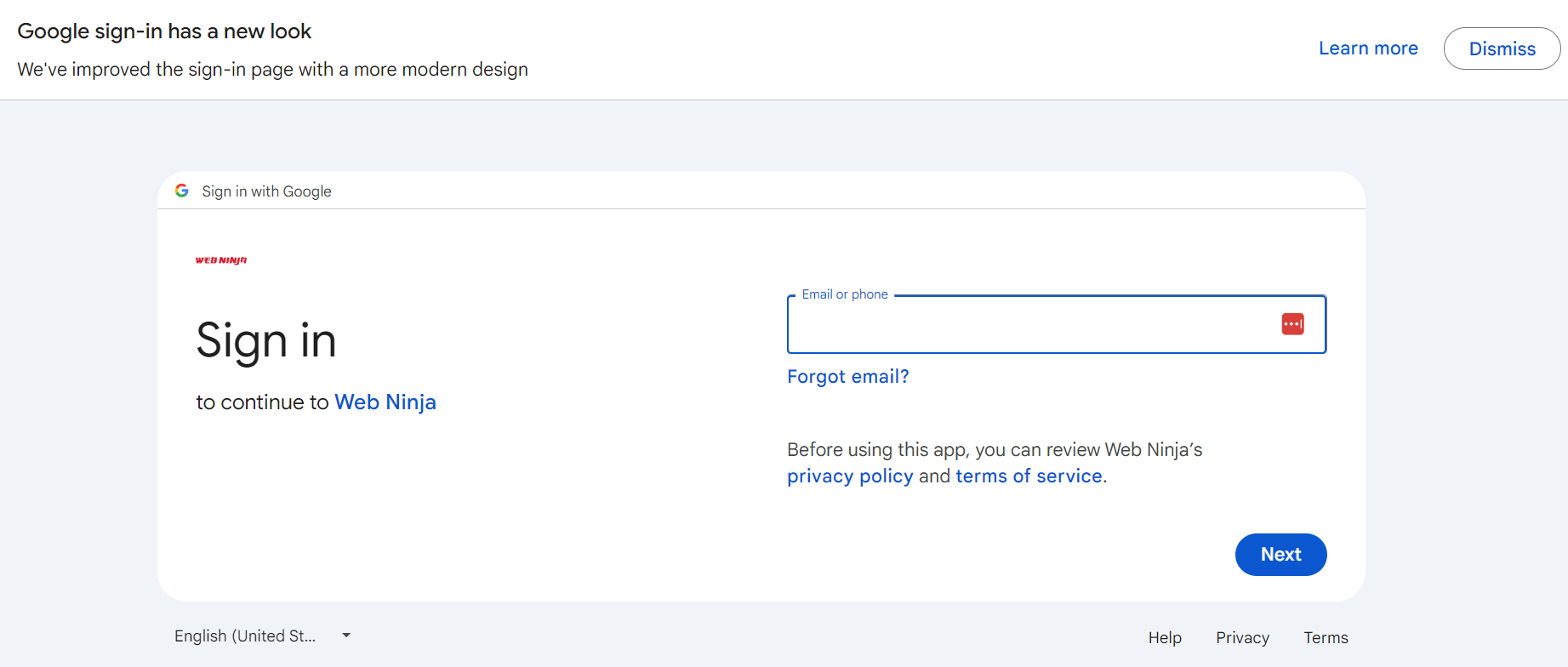The width and height of the screenshot is (1568, 667).
Task: Click the large 'Sign in' heading
Action: pyautogui.click(x=266, y=340)
